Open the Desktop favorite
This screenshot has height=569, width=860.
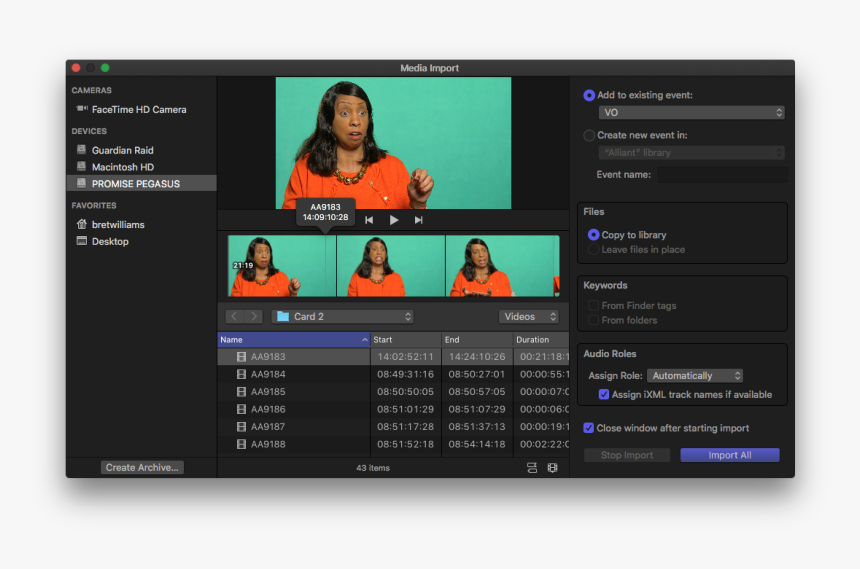pos(109,241)
